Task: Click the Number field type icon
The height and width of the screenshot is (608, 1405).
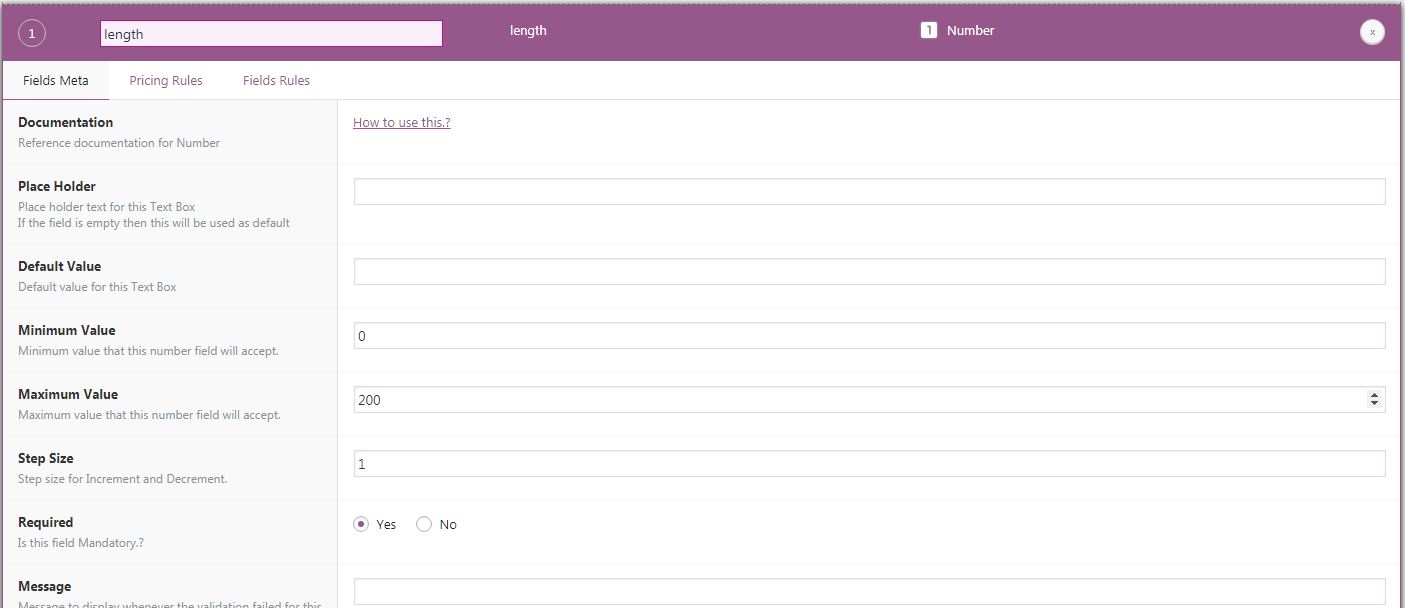Action: pos(928,30)
